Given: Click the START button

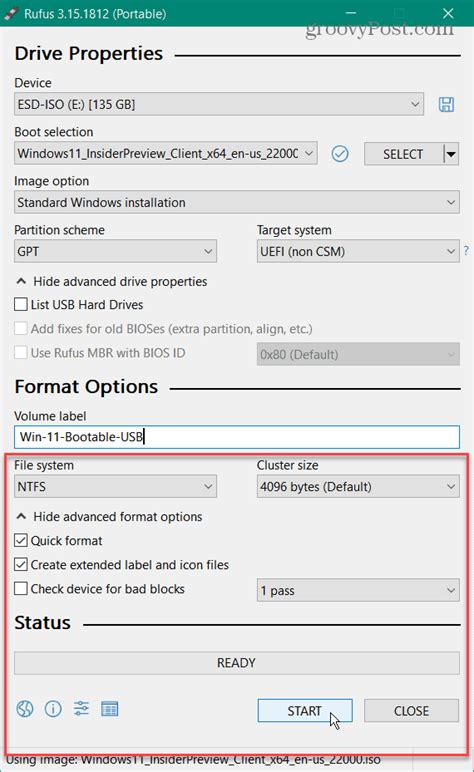Looking at the screenshot, I should click(305, 710).
